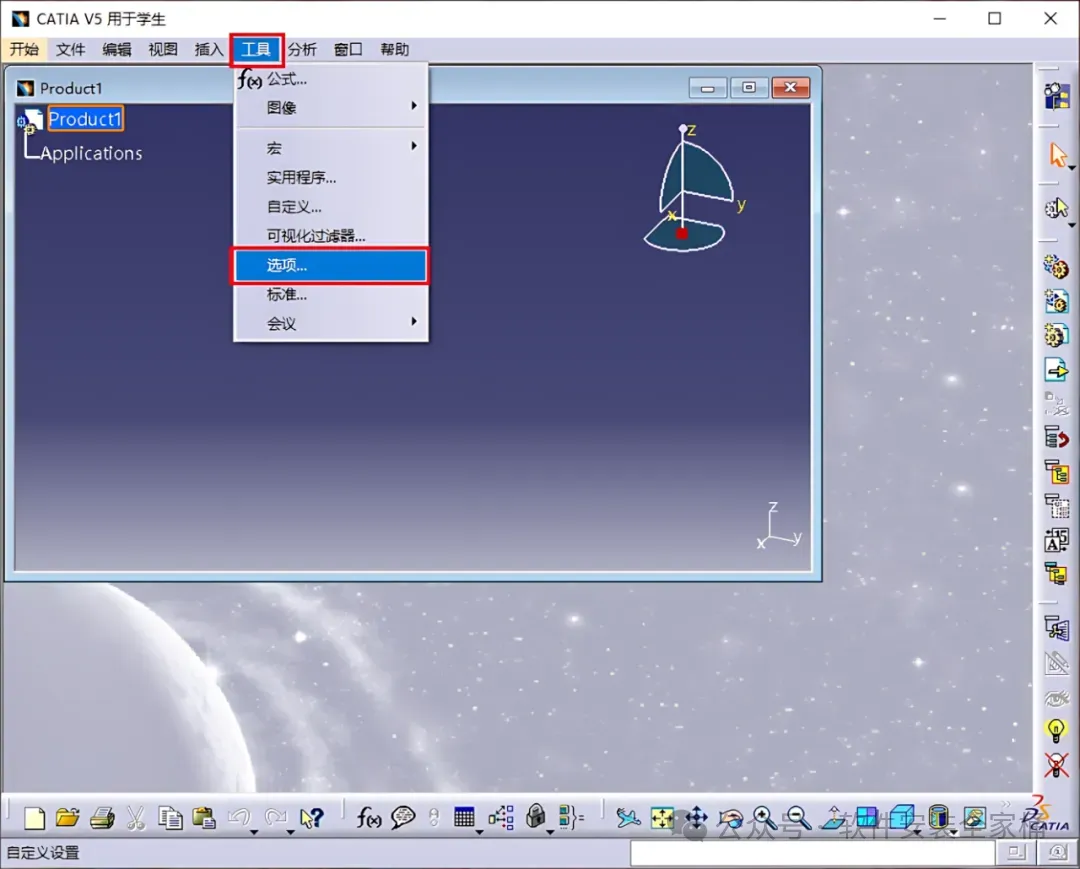This screenshot has width=1080, height=869.
Task: Click the new component gear icon
Action: (1056, 266)
